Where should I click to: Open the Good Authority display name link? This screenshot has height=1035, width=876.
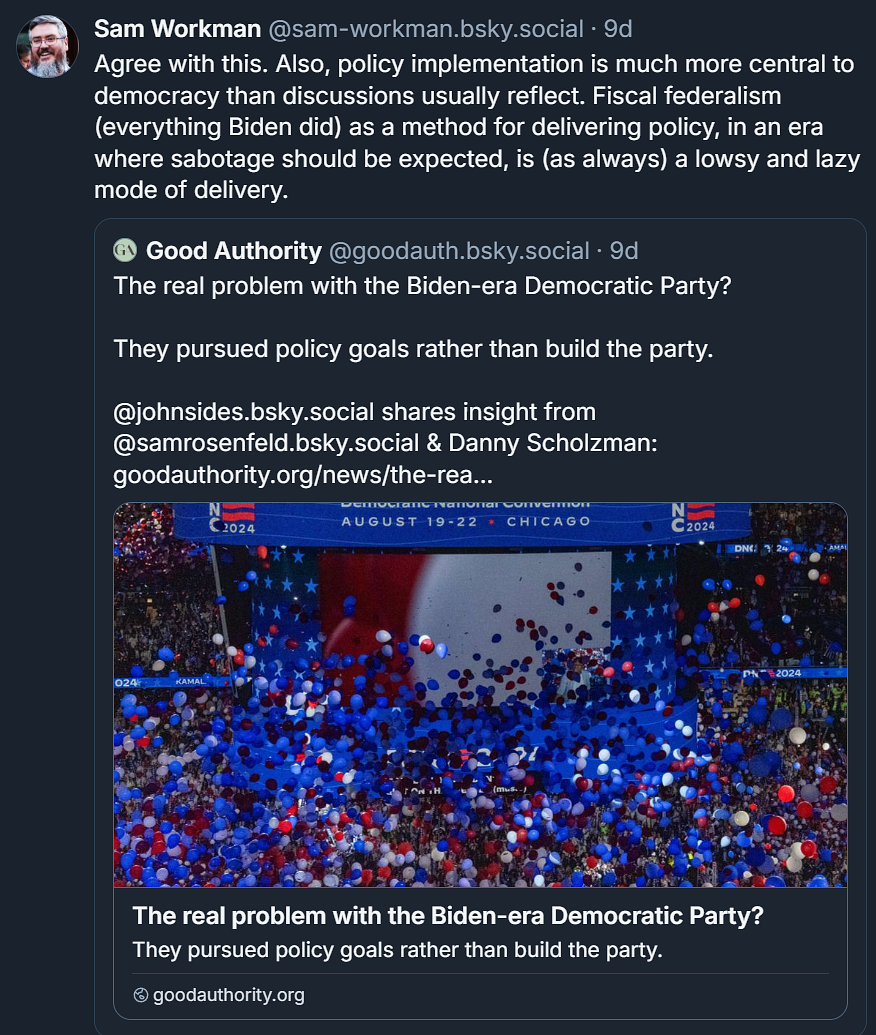point(234,250)
